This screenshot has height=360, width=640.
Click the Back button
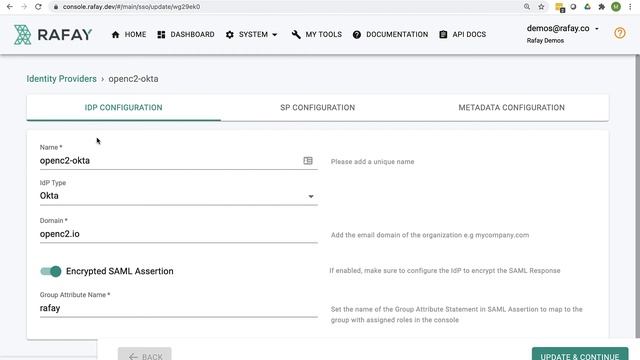coord(144,355)
